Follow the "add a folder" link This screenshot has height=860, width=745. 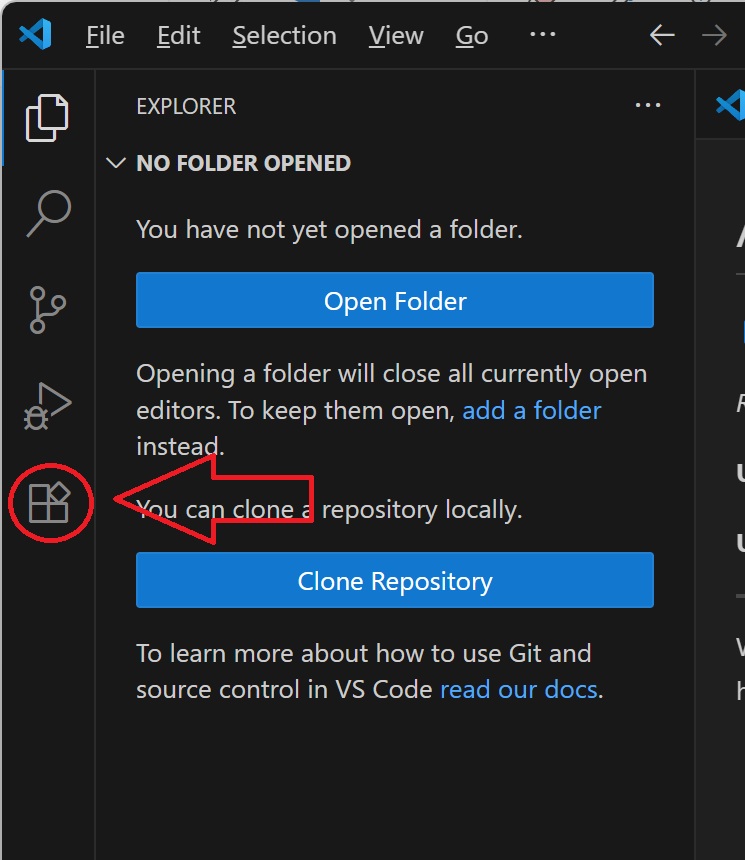pyautogui.click(x=531, y=410)
